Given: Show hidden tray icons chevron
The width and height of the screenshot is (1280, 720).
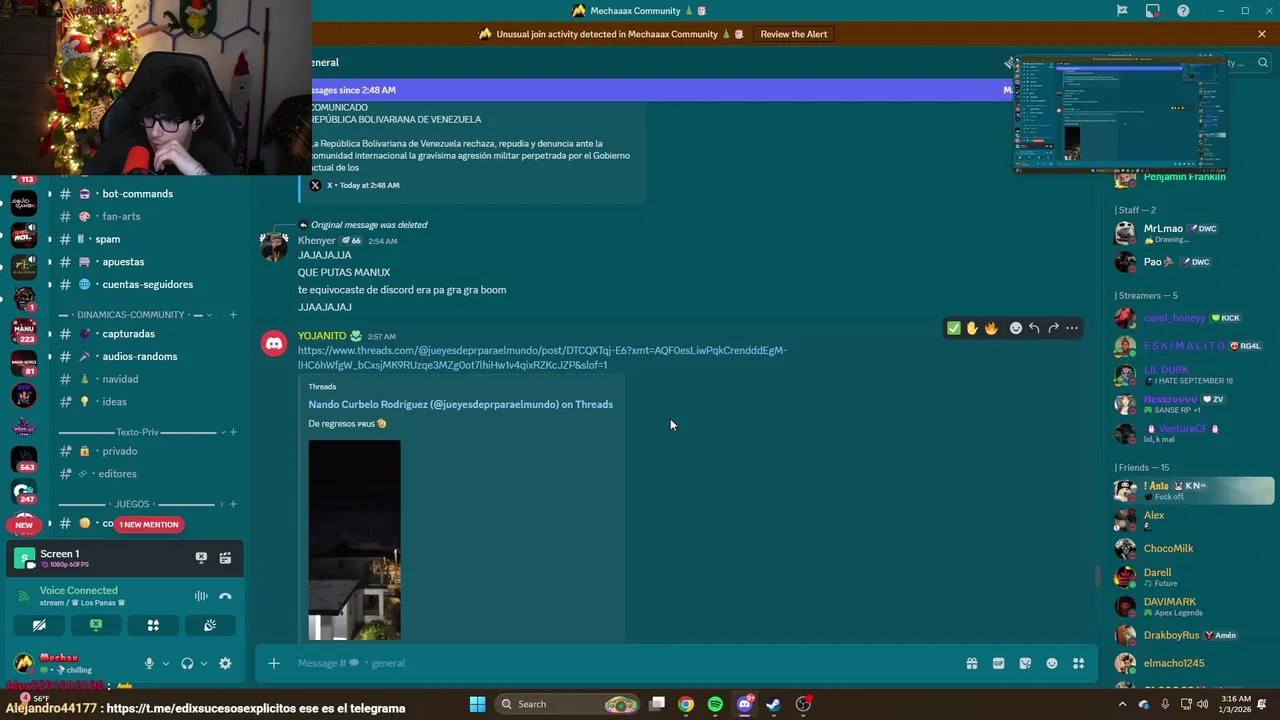Looking at the screenshot, I should (1121, 704).
